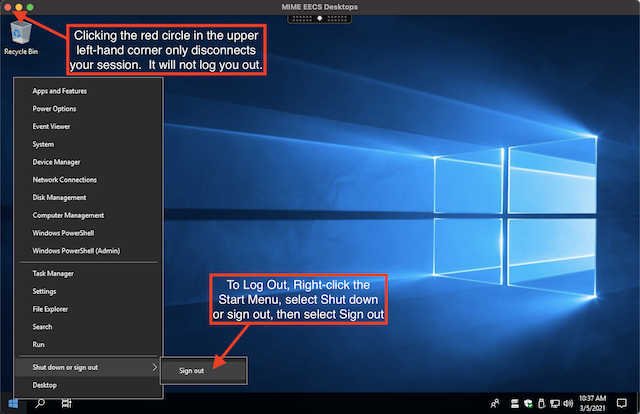640x414 pixels.
Task: Open the People icon in system tray
Action: [495, 403]
